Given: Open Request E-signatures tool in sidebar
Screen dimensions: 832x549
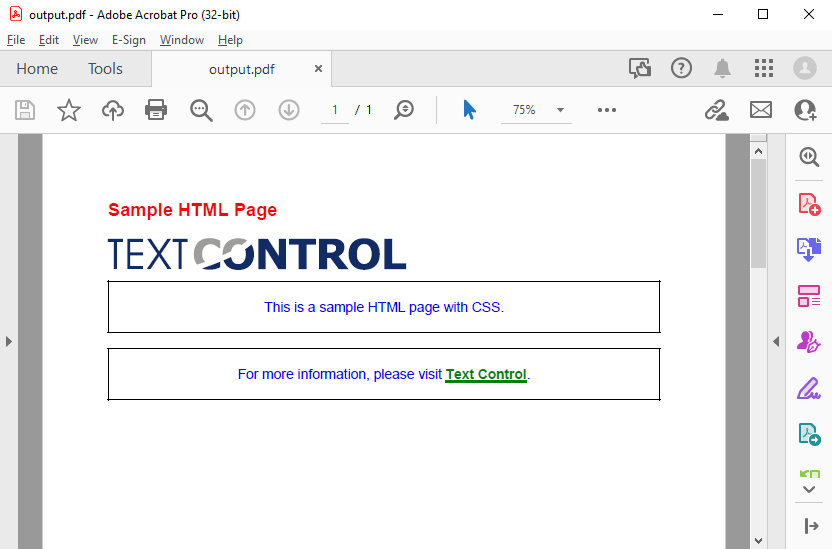Looking at the screenshot, I should point(809,342).
